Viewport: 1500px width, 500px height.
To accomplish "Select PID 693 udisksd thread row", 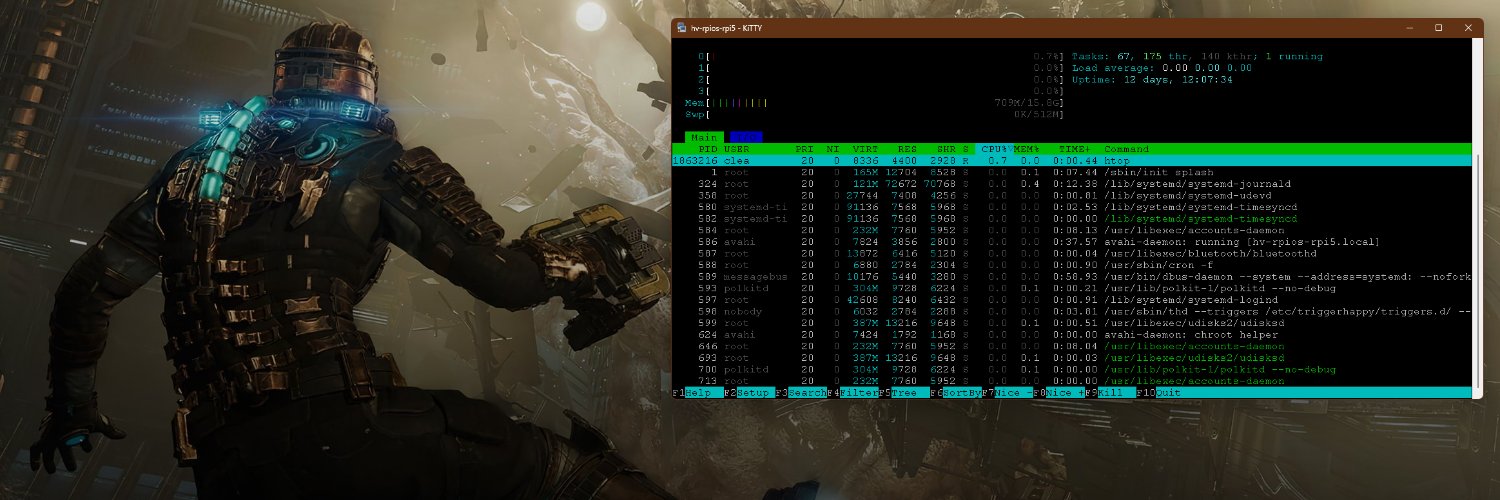I will 1071,357.
